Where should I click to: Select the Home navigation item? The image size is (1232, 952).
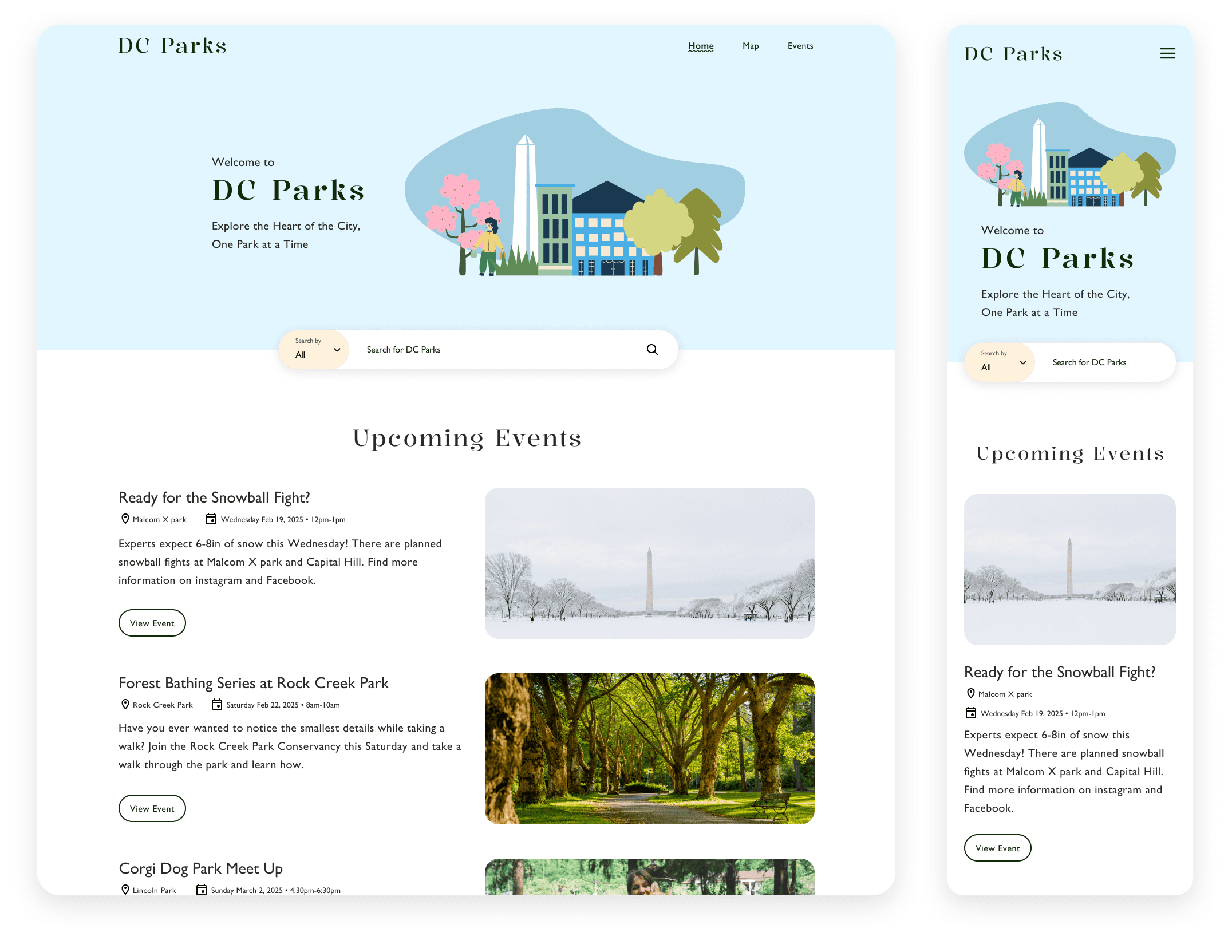pyautogui.click(x=701, y=46)
